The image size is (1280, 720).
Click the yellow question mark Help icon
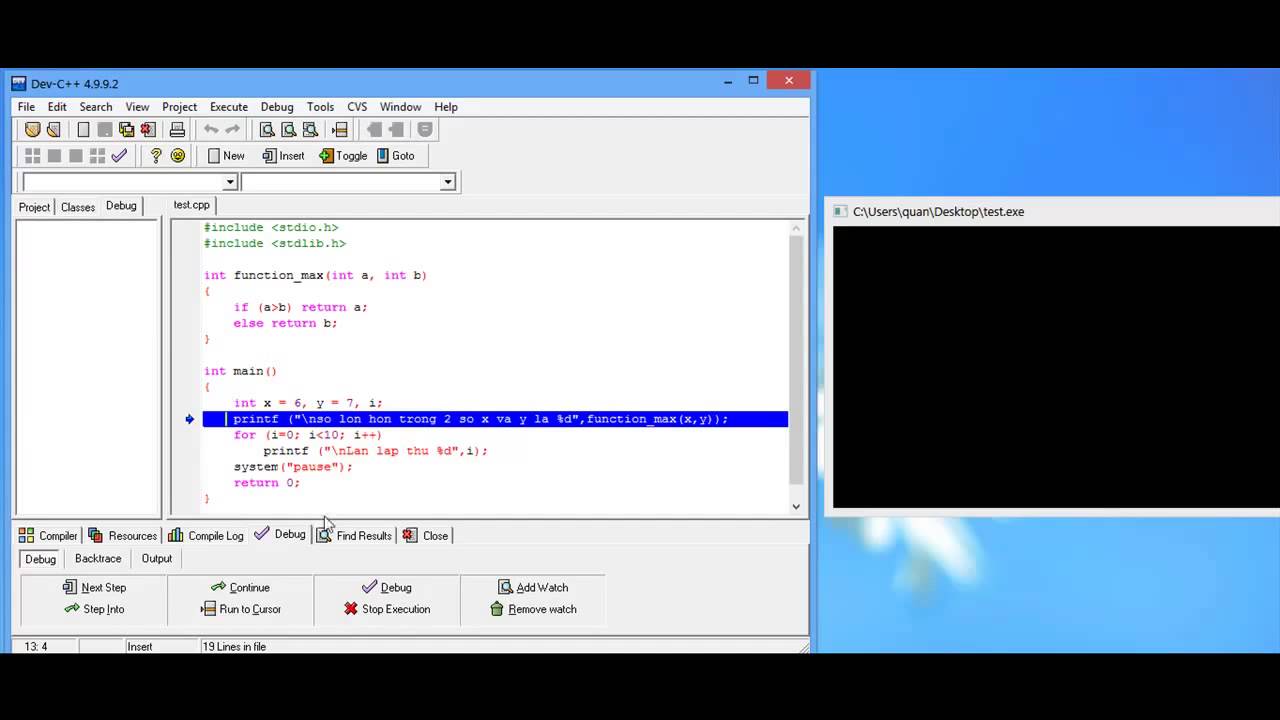point(156,155)
